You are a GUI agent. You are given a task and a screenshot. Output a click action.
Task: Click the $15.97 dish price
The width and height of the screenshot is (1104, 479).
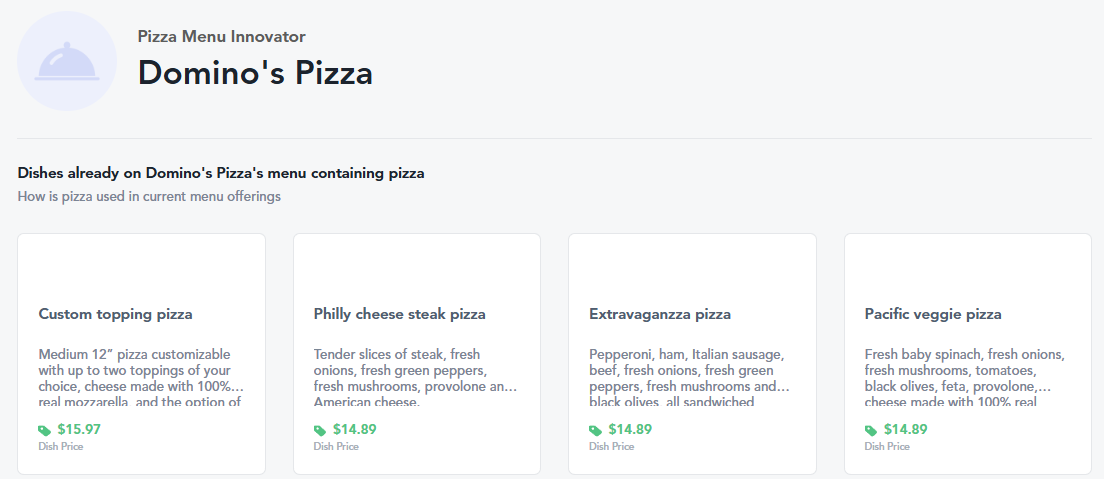tap(79, 429)
